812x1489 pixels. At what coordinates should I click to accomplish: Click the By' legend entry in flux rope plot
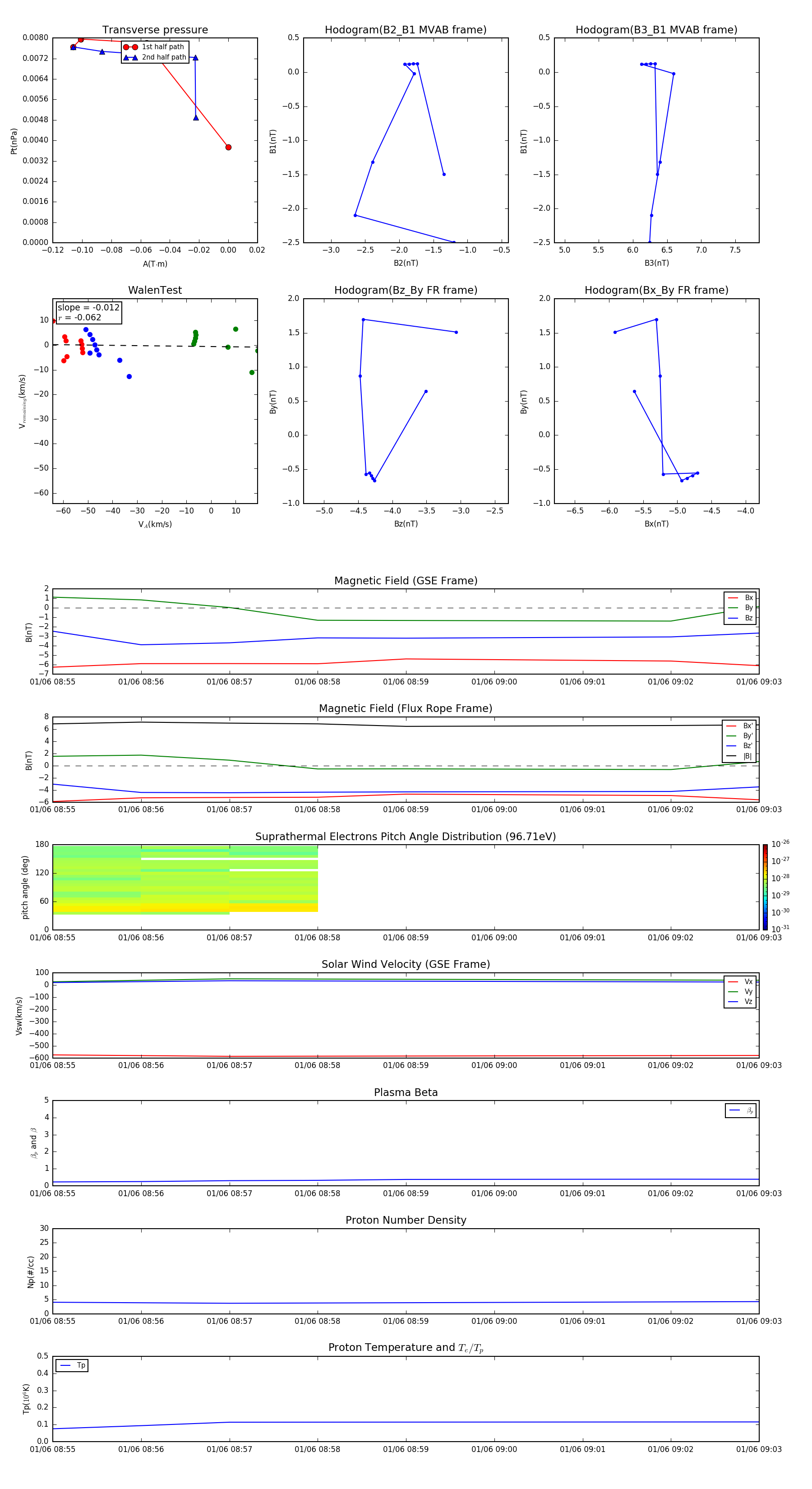click(x=739, y=736)
